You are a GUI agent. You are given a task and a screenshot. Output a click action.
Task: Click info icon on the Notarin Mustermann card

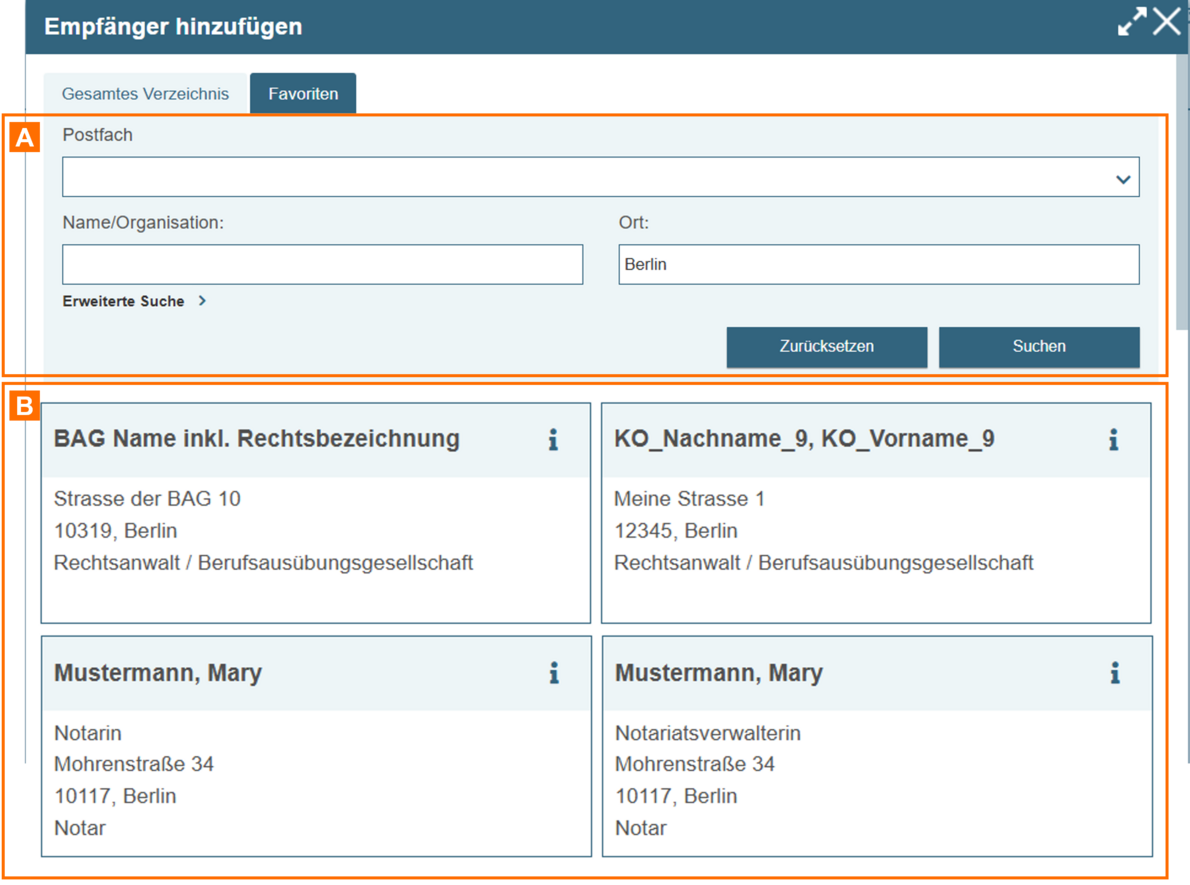553,673
